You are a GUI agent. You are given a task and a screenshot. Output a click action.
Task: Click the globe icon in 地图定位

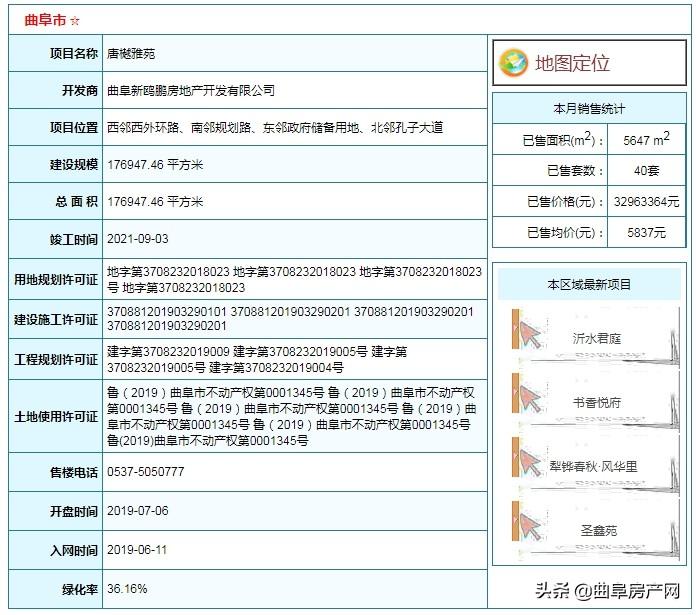(x=513, y=63)
